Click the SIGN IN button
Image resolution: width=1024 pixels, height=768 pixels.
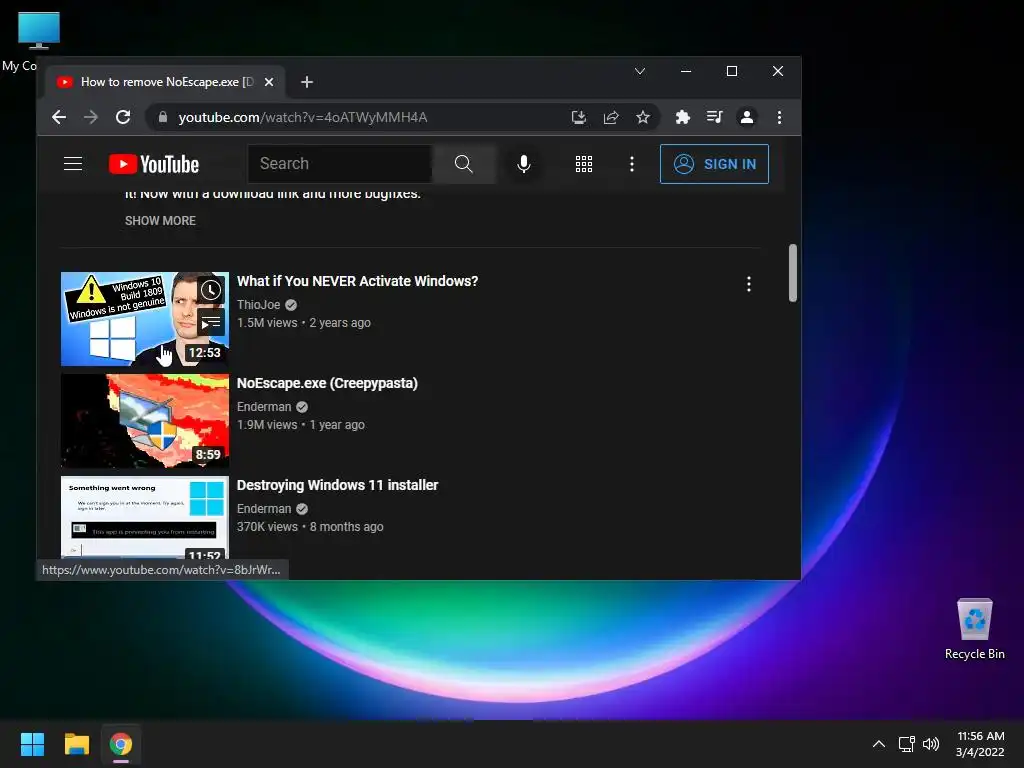(714, 164)
